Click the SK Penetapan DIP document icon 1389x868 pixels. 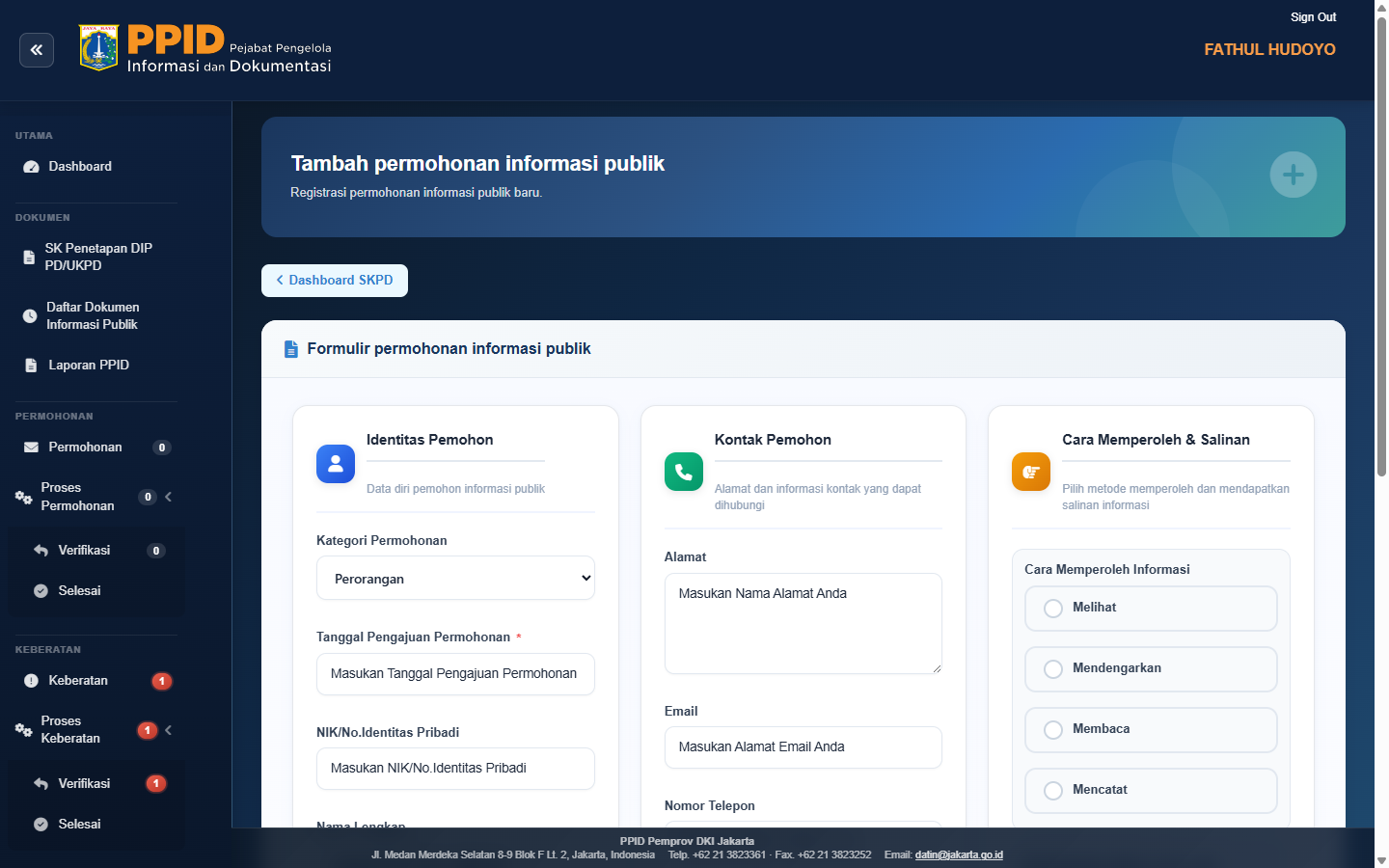tap(29, 258)
